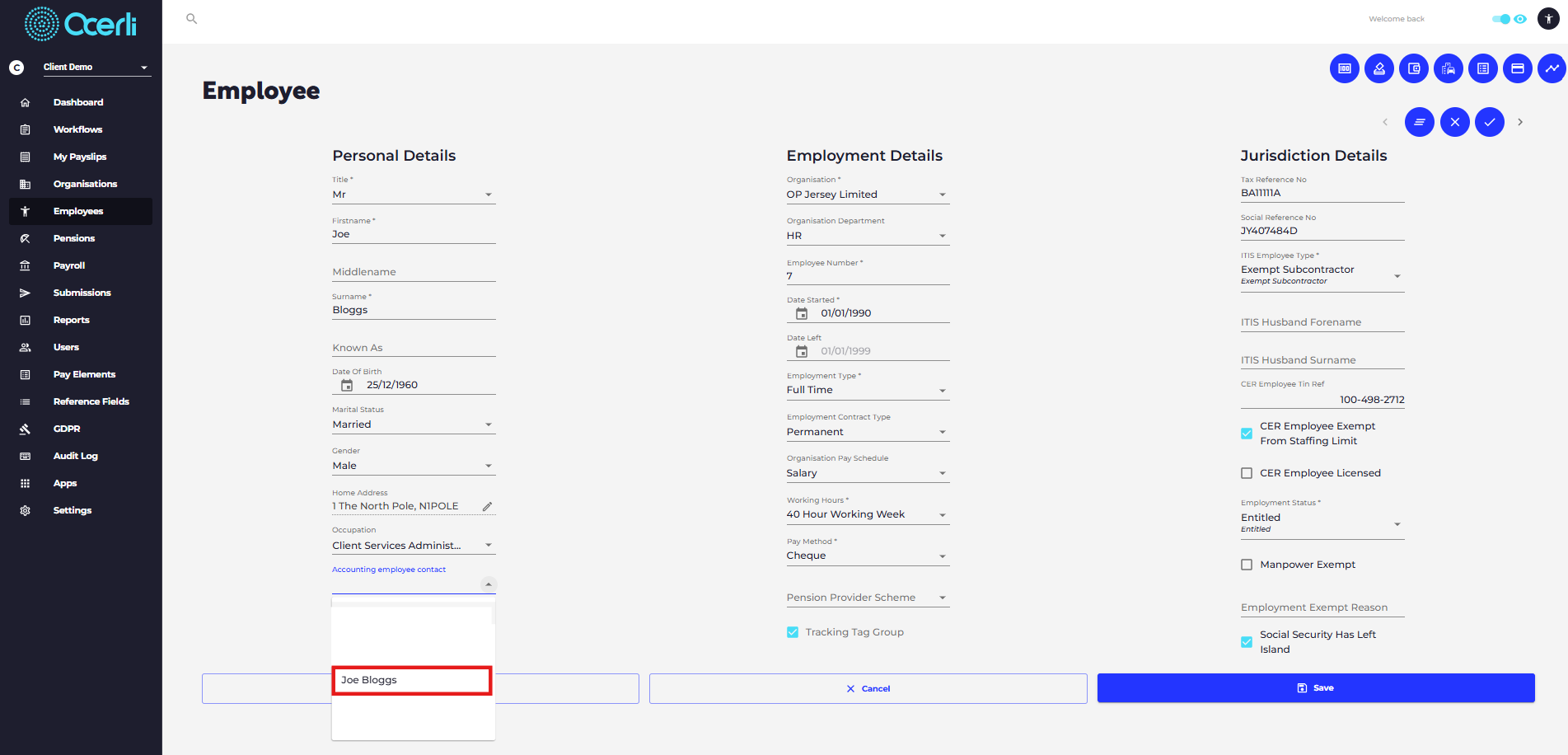
Task: Expand the Client Demo selector
Action: (96, 68)
